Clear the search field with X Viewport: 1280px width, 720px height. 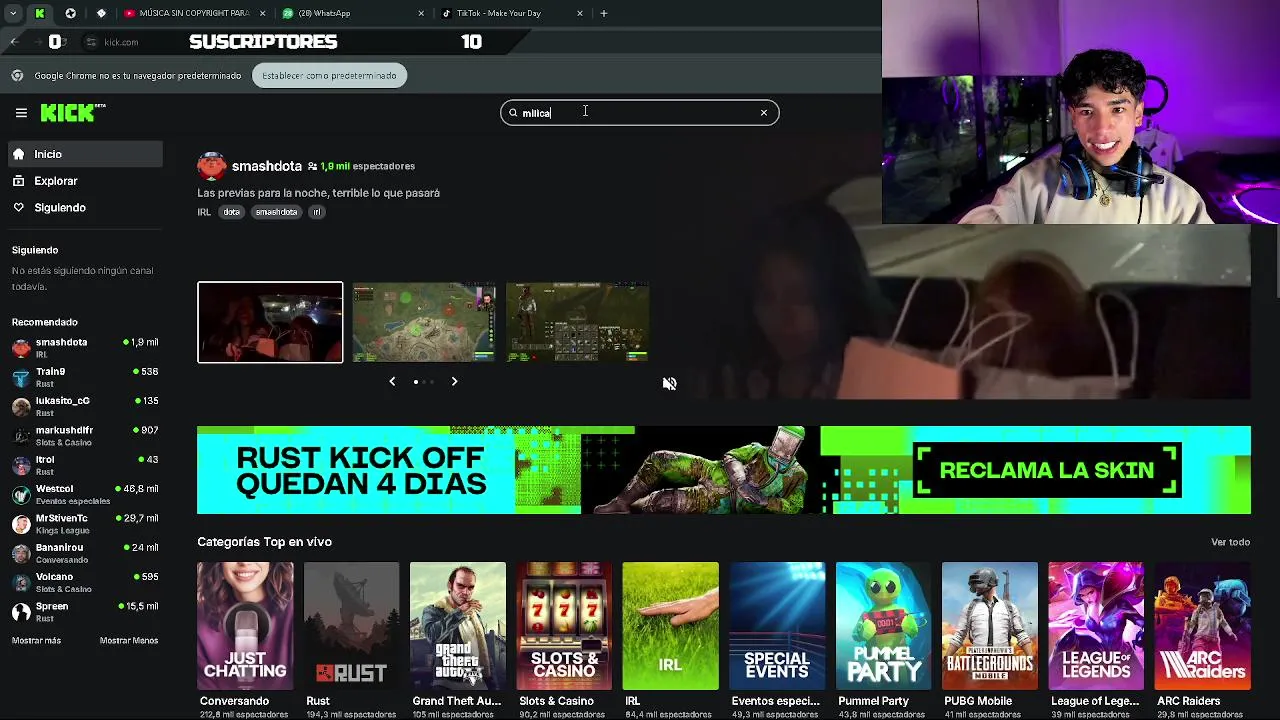point(764,113)
